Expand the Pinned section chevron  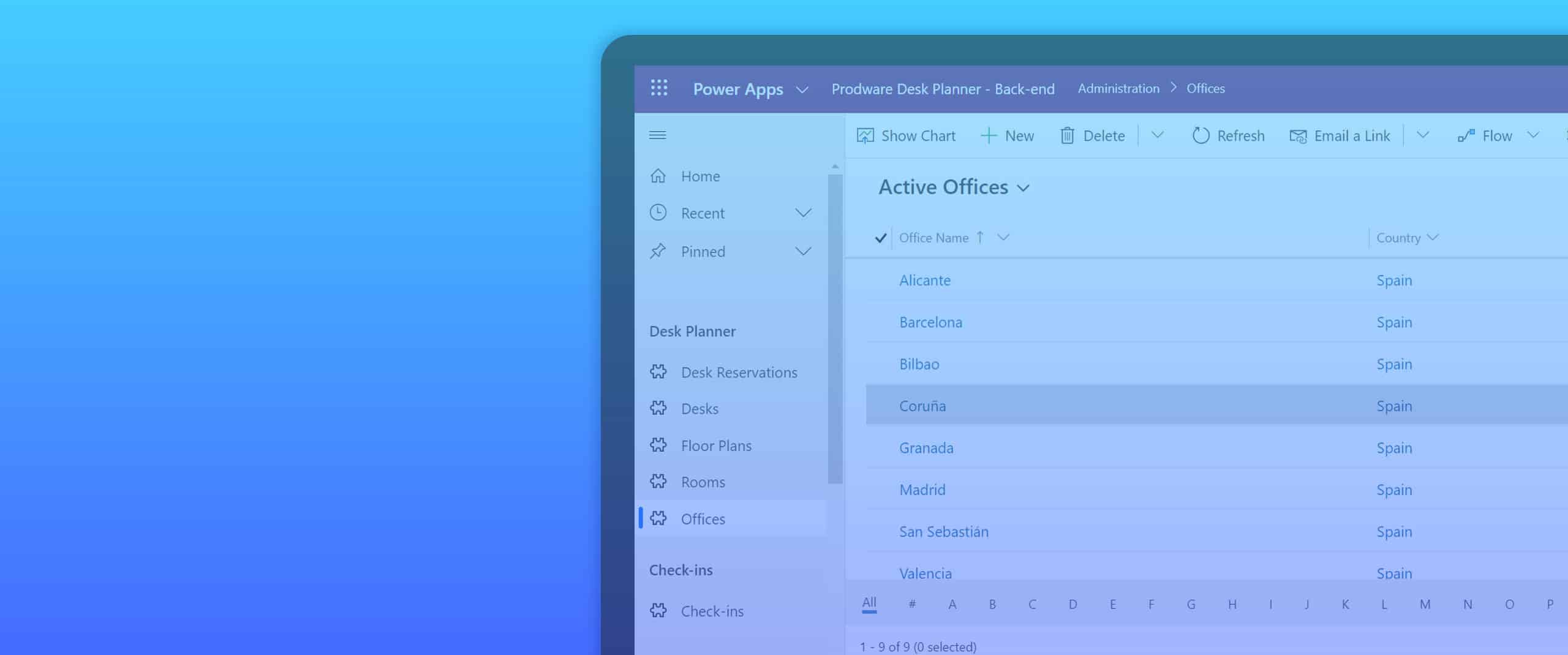tap(803, 251)
